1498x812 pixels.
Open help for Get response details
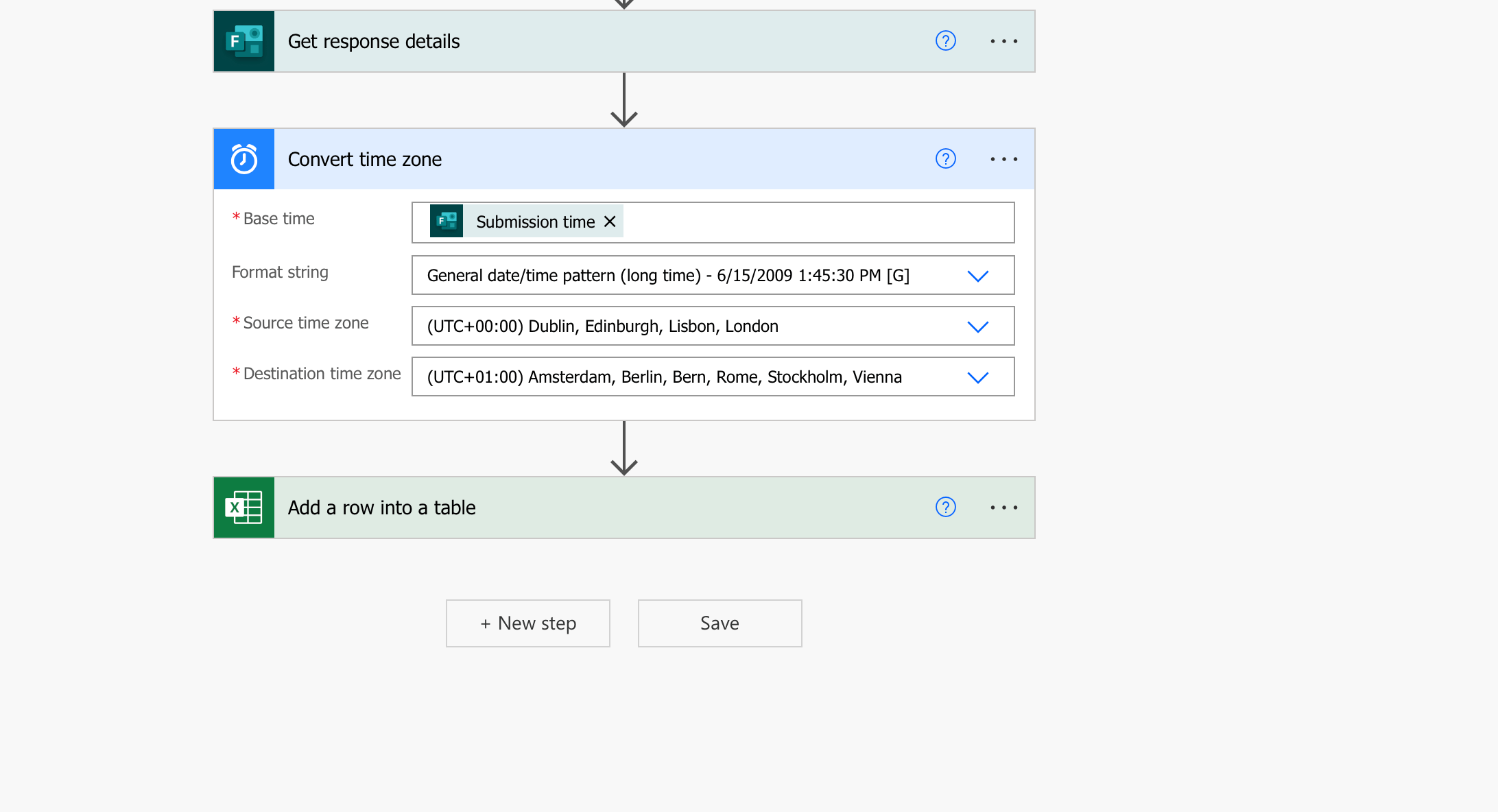(945, 41)
